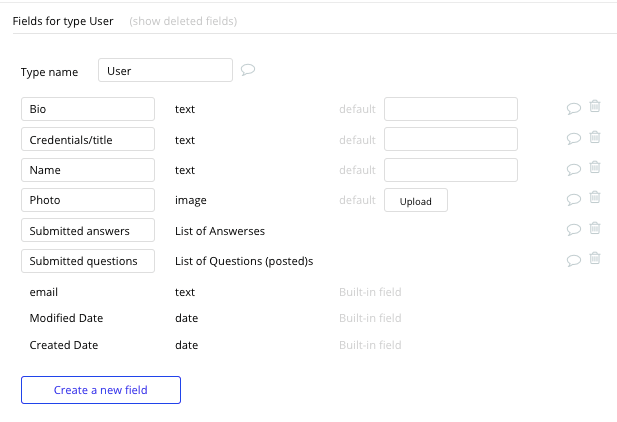This screenshot has height=422, width=617.
Task: Upload a default Photo image
Action: [416, 200]
